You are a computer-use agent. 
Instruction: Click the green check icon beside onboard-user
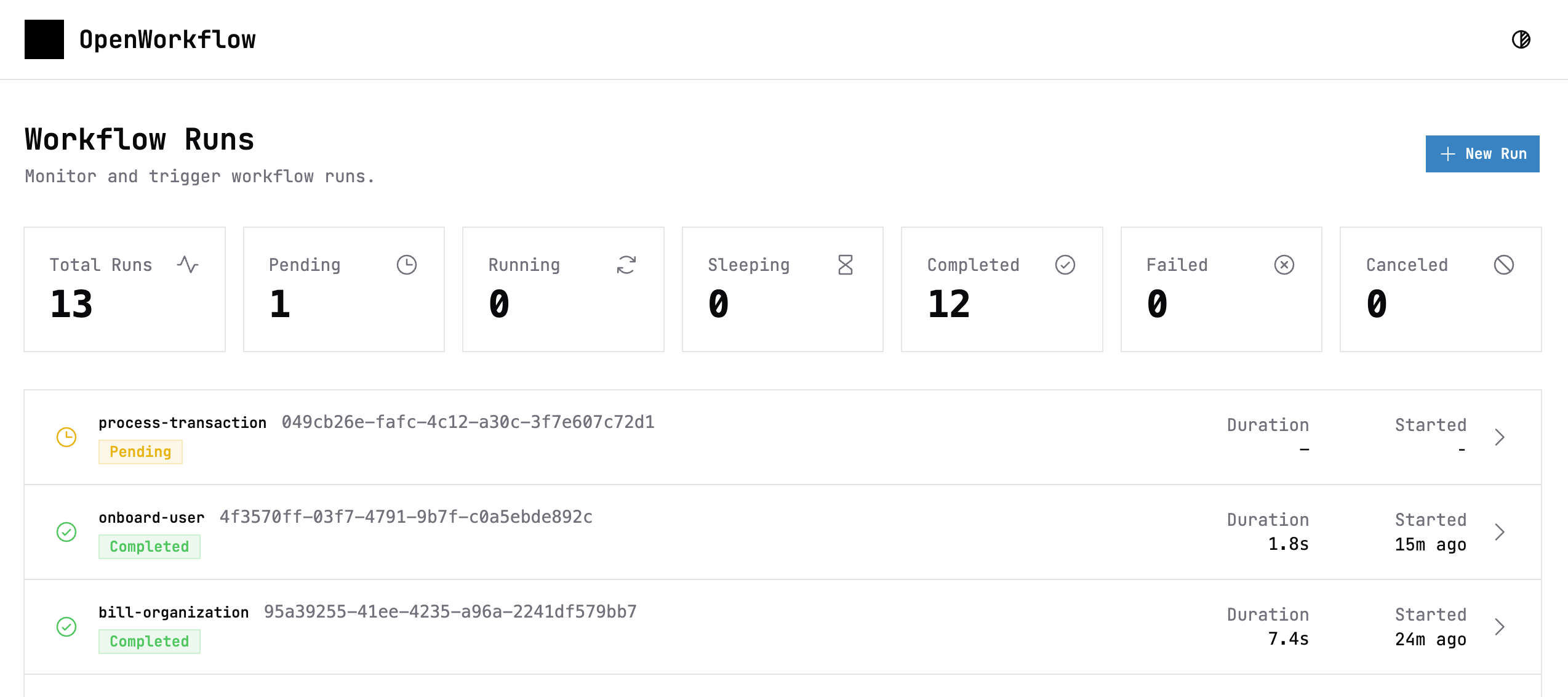pos(67,532)
